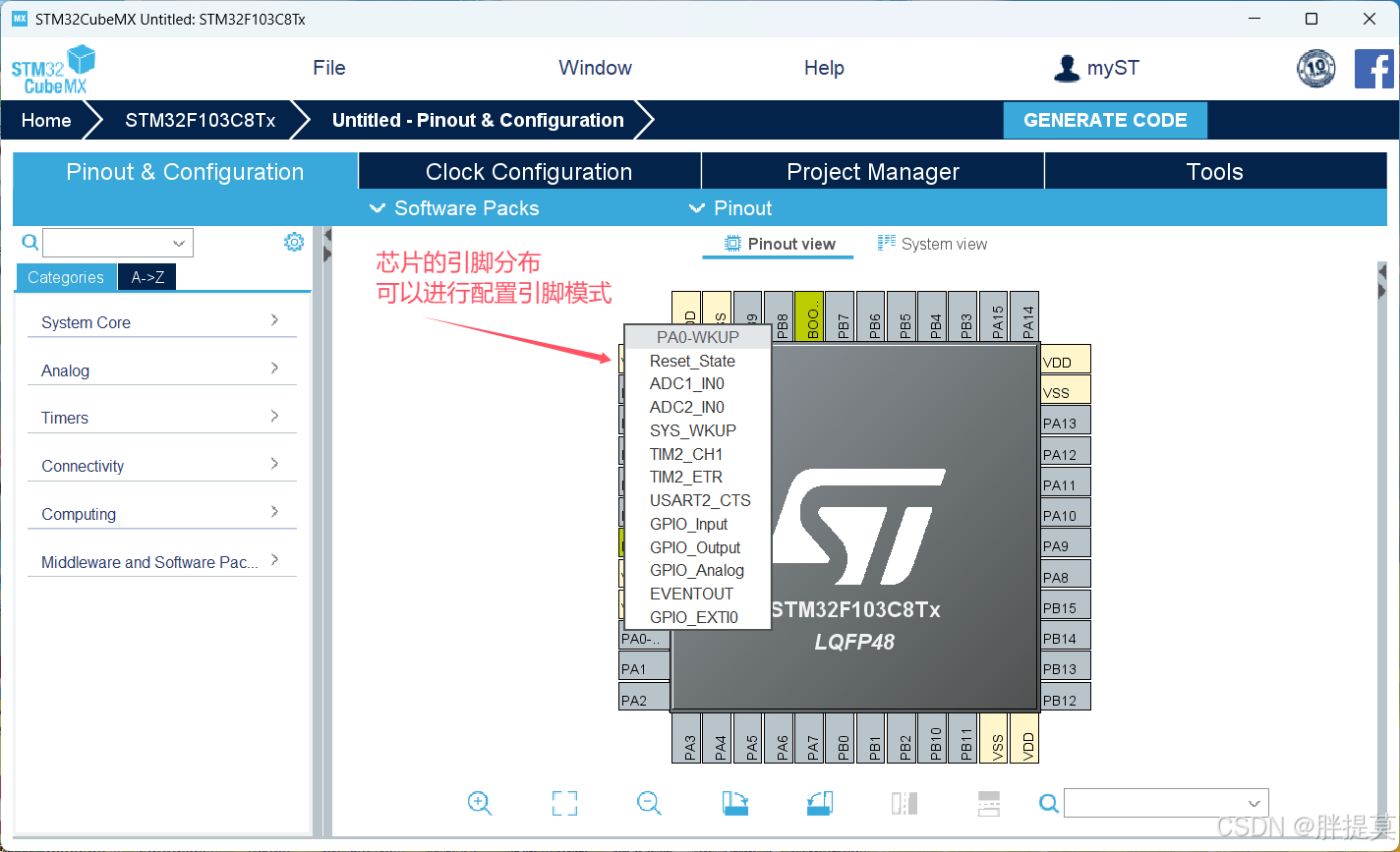Viewport: 1400px width, 852px height.
Task: Open the peripheral search combo box
Action: [x=118, y=243]
